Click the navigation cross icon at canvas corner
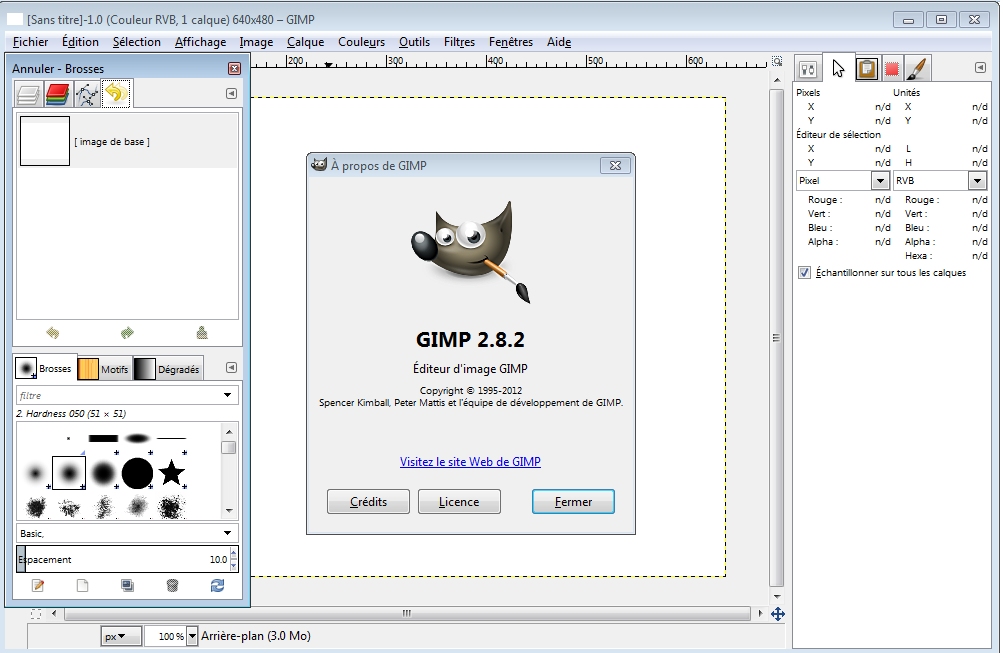 pos(777,614)
